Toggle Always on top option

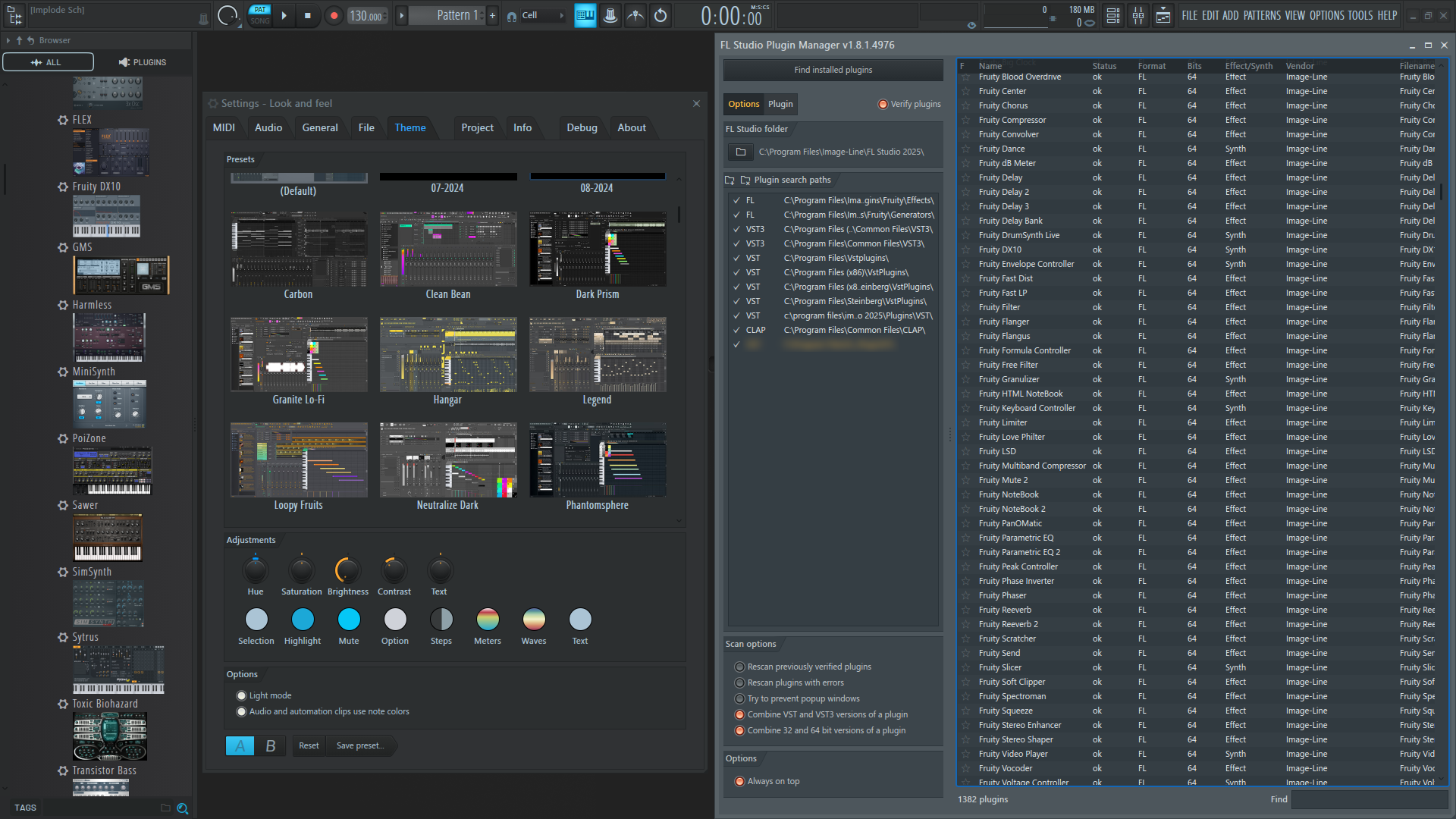[739, 781]
